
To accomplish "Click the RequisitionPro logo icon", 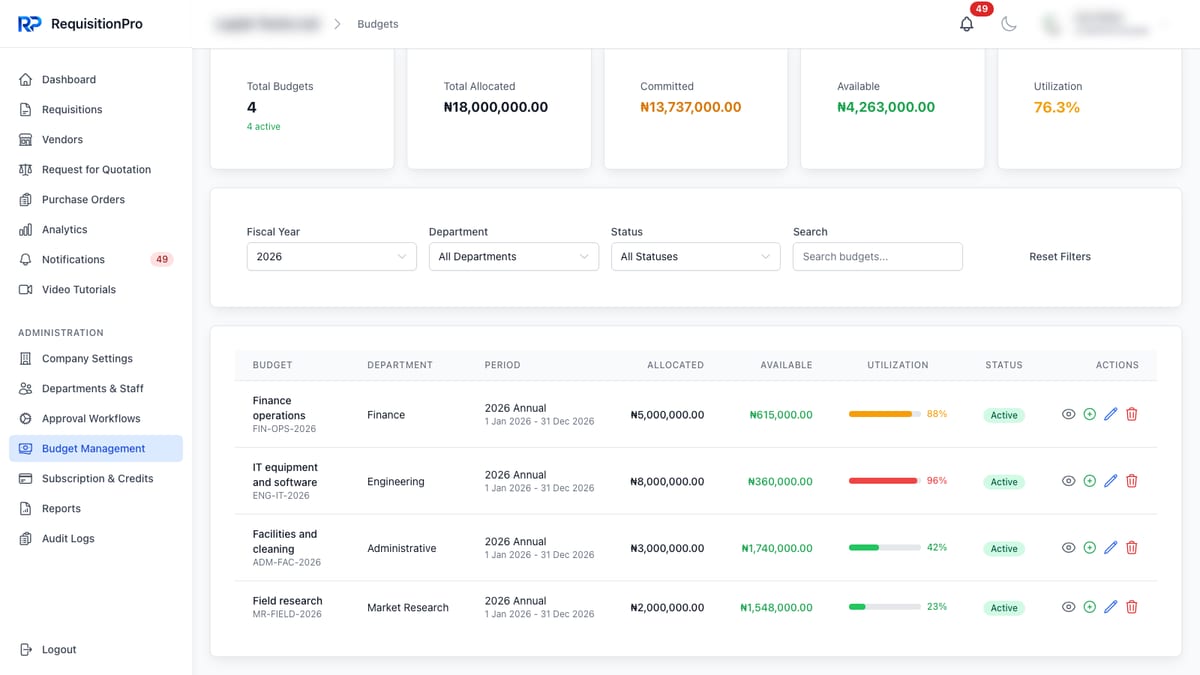I will [29, 24].
